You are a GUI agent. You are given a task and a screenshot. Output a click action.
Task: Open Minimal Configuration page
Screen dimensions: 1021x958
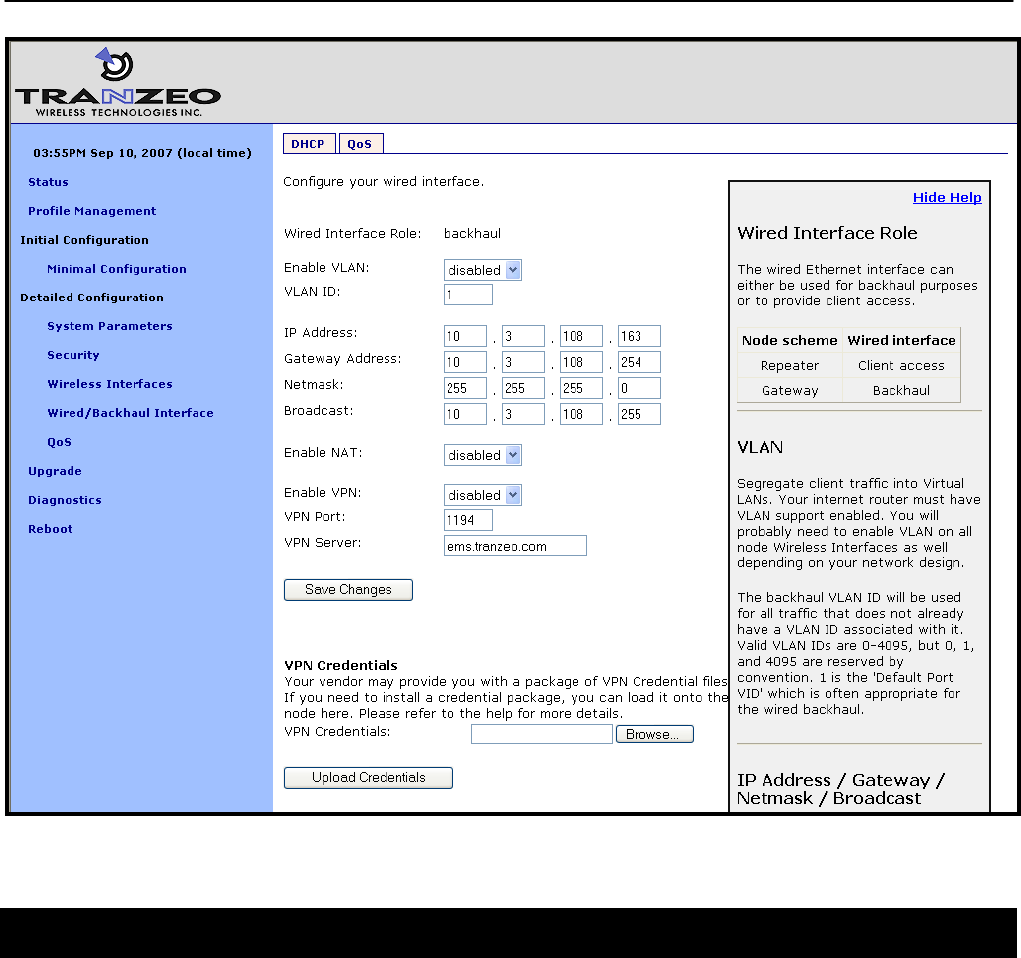coord(117,269)
